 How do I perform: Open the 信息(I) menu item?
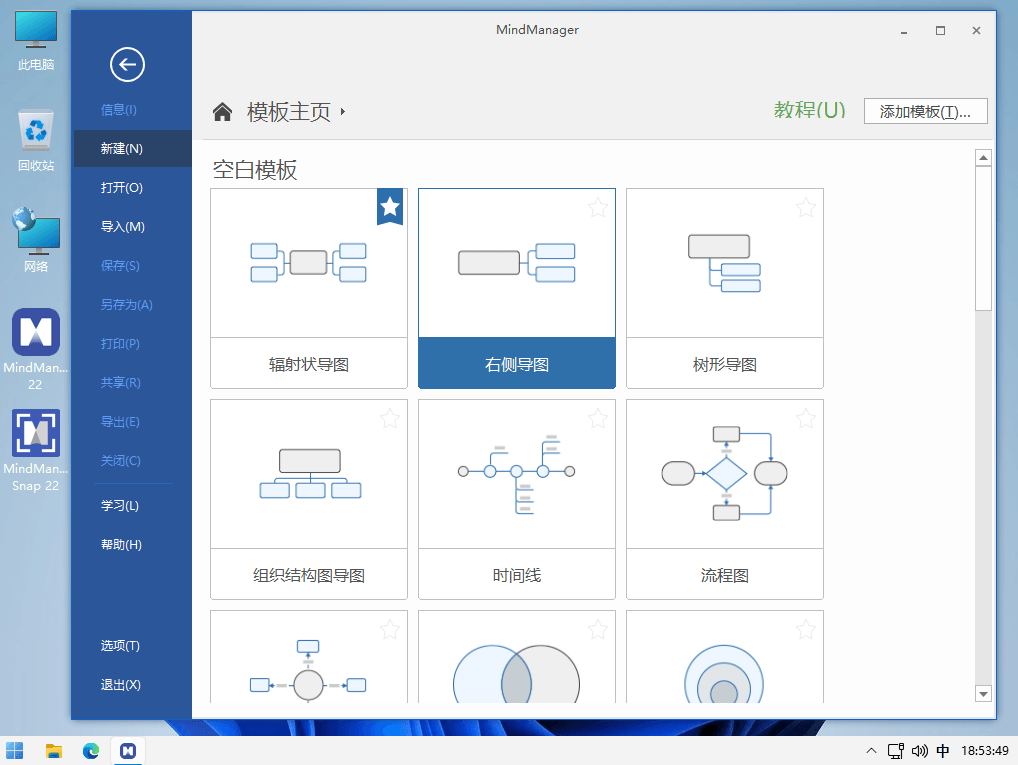click(119, 110)
